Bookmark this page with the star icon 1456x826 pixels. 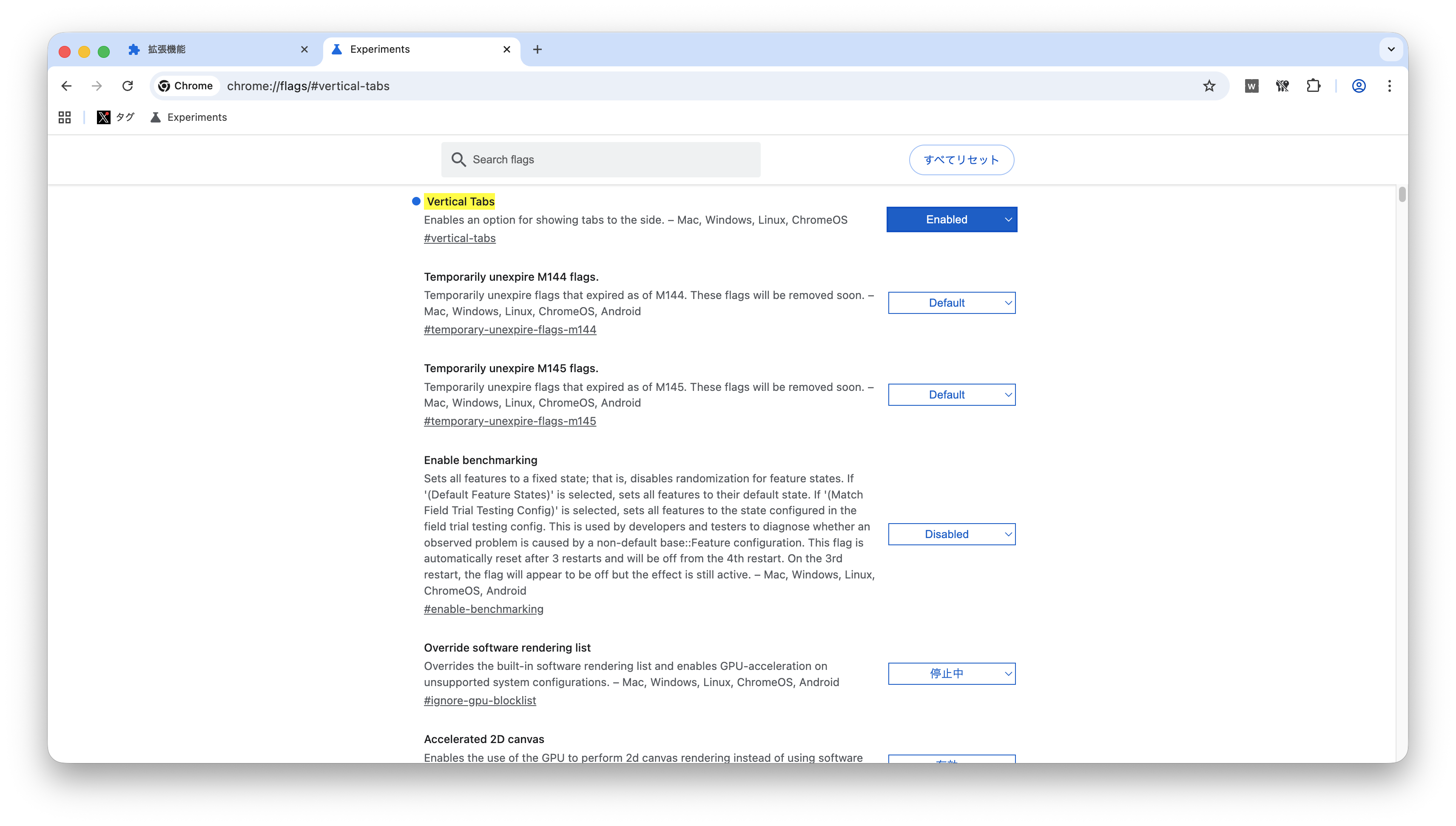[x=1209, y=85]
